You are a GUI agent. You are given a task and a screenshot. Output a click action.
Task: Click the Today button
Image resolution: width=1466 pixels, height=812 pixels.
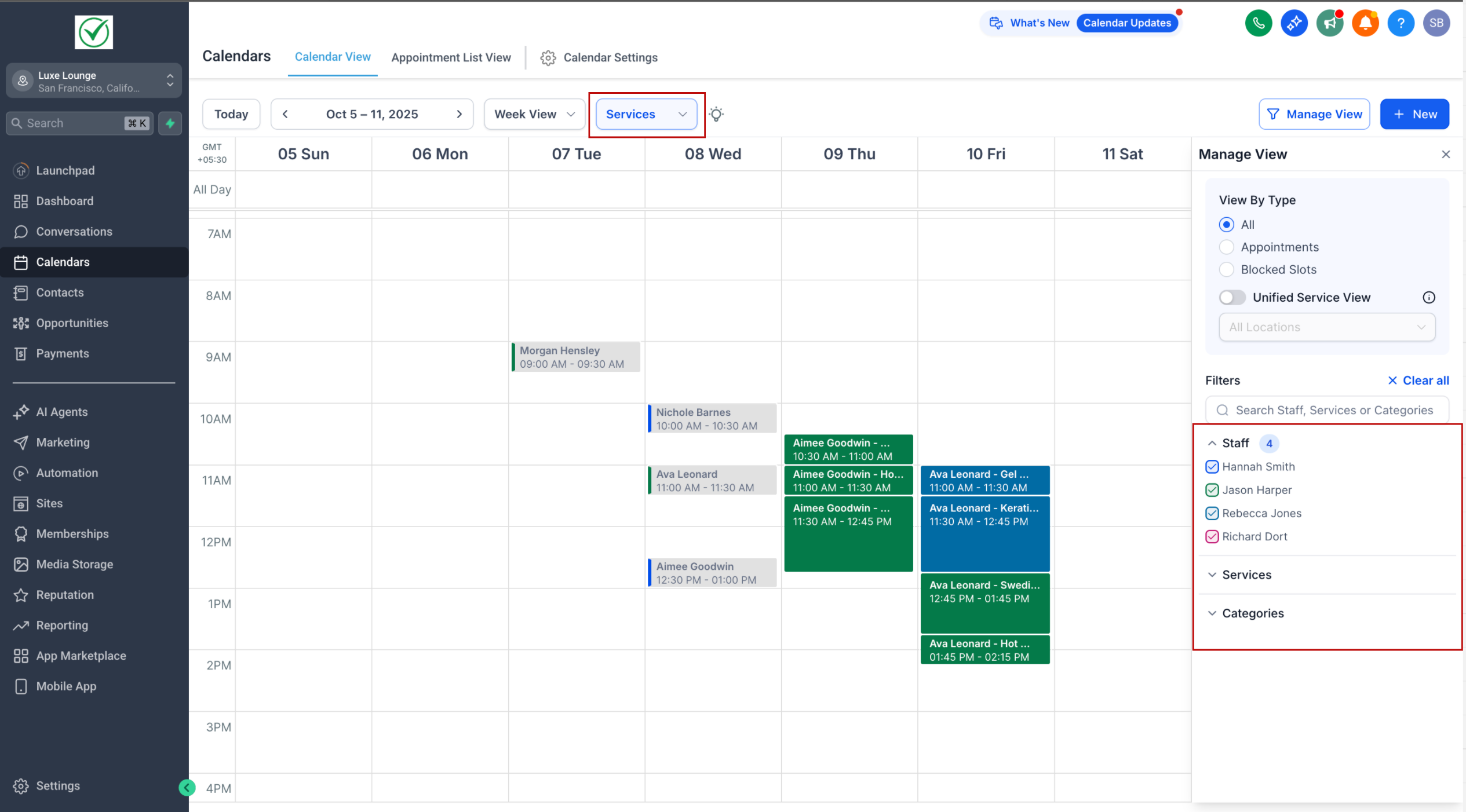[x=231, y=114]
